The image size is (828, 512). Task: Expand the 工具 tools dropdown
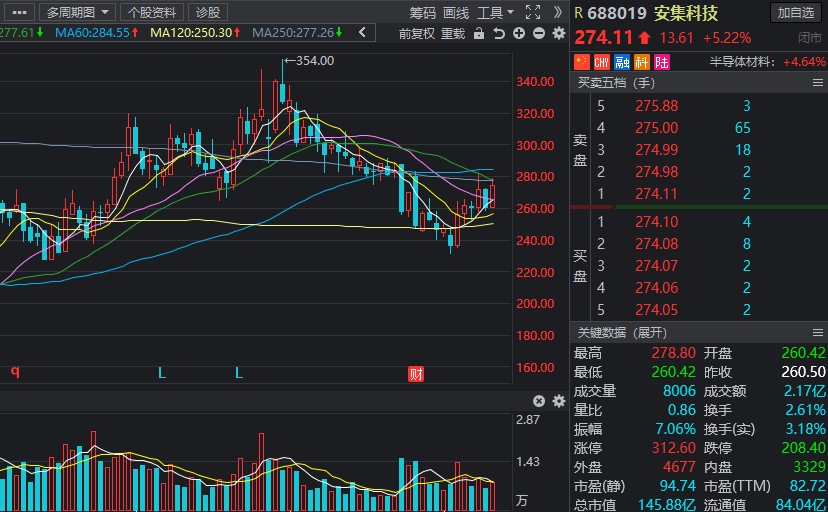[495, 13]
